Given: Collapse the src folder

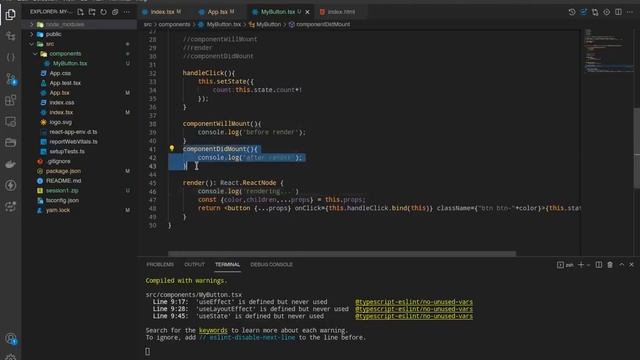Looking at the screenshot, I should coord(31,44).
